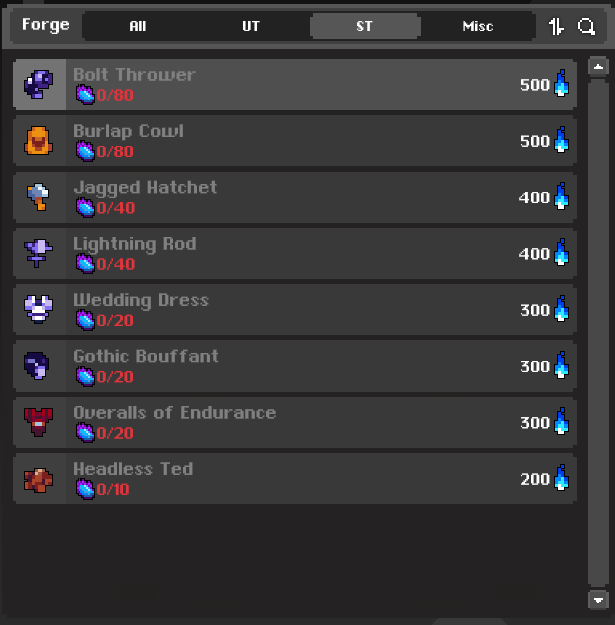This screenshot has width=615, height=625.
Task: Click the blue flame beside Bolt Thrower's 500
Action: click(x=562, y=83)
